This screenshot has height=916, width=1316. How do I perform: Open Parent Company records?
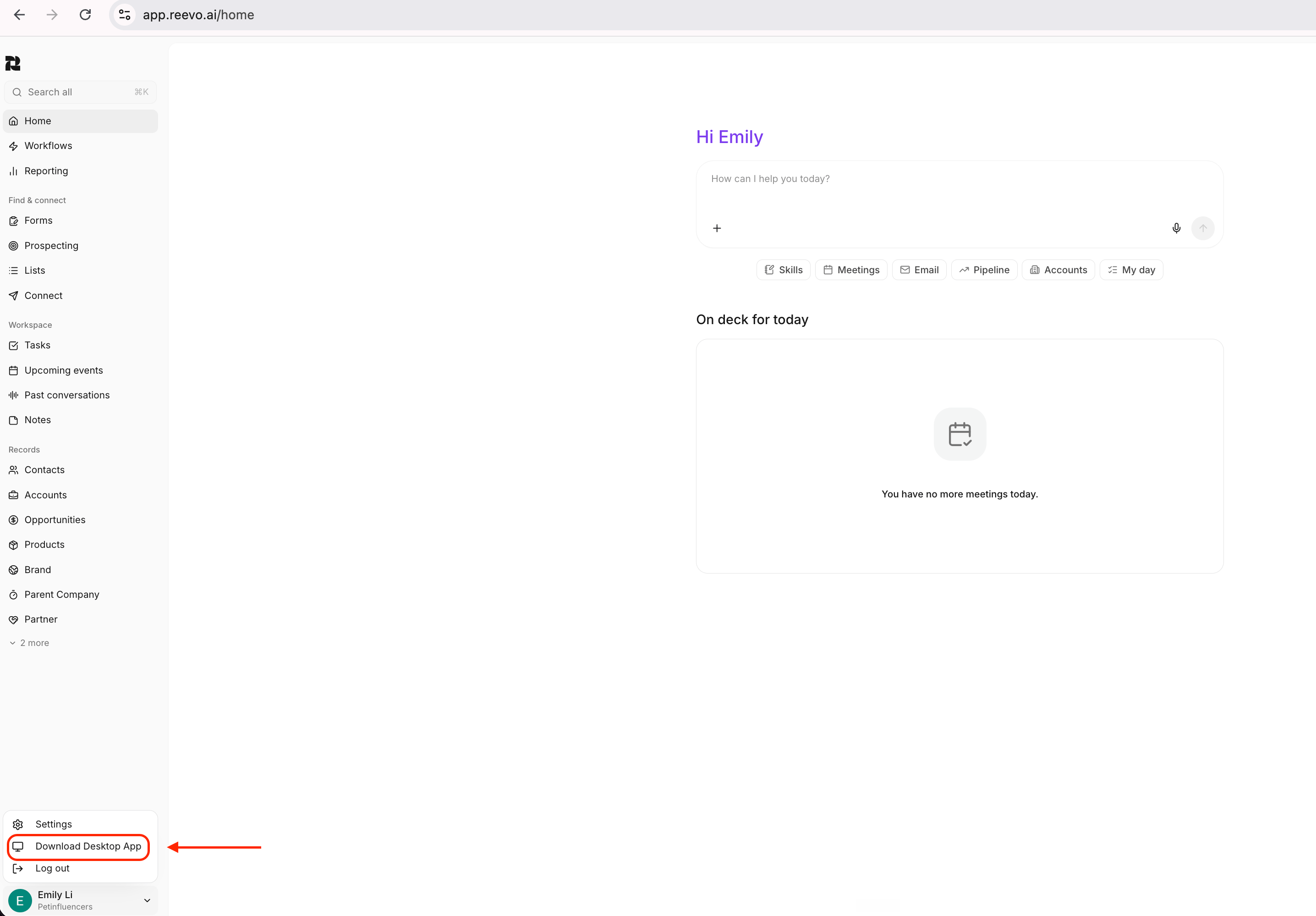80,594
